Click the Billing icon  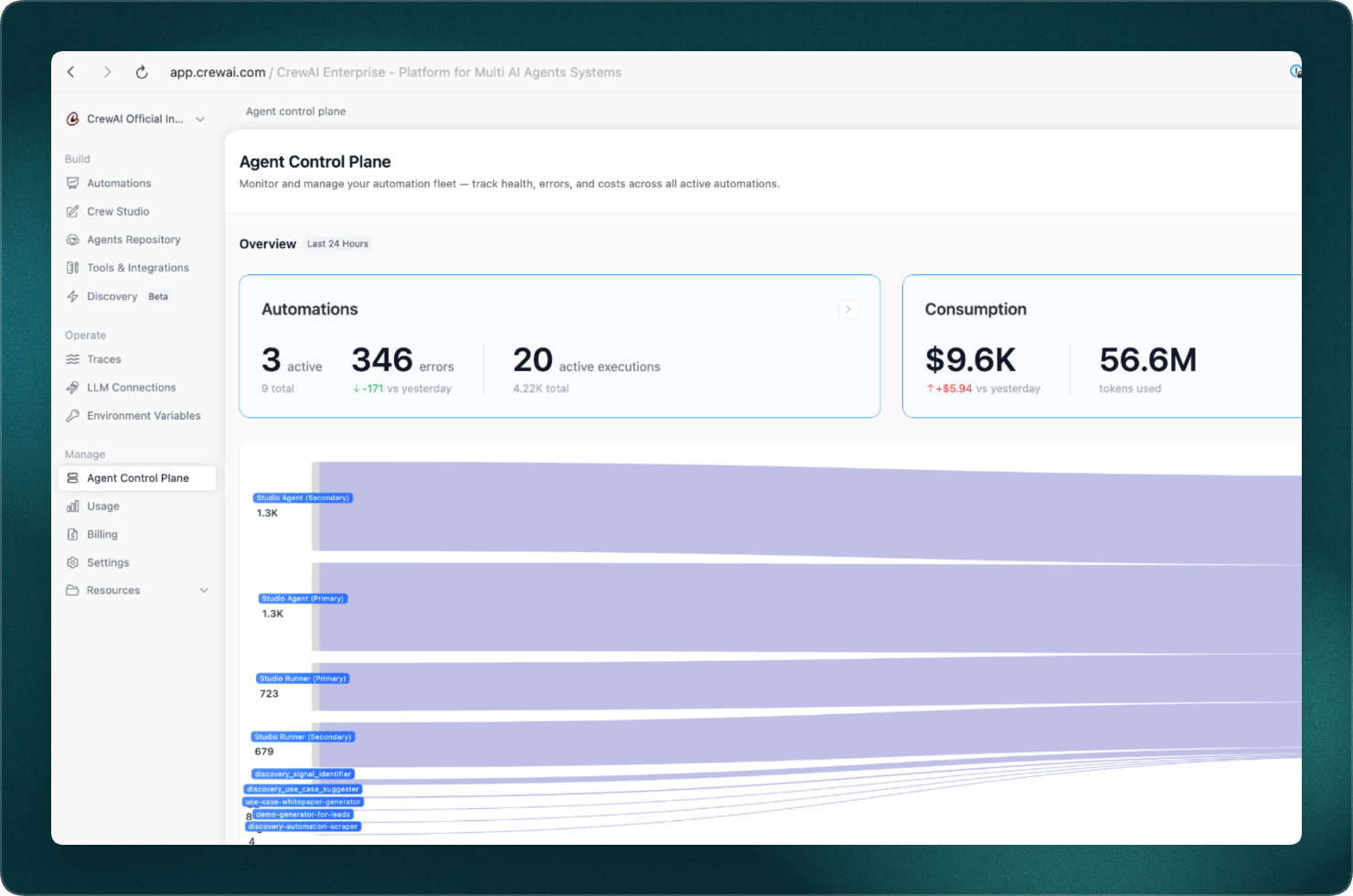72,535
